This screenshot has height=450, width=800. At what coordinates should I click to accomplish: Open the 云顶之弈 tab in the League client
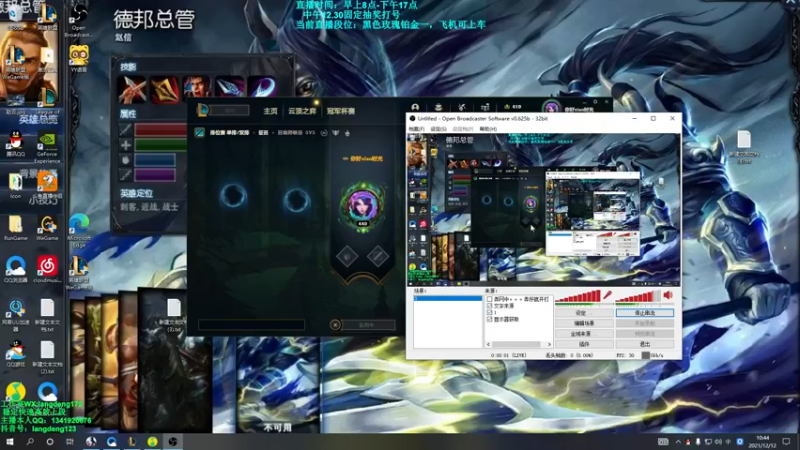tap(302, 111)
